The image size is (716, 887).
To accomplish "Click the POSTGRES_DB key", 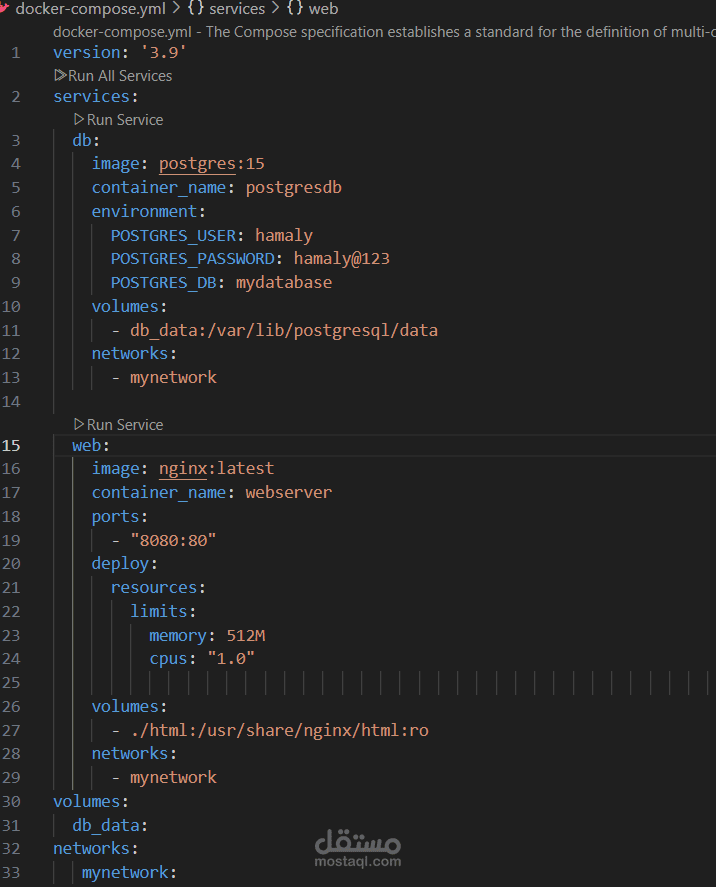I will (163, 282).
